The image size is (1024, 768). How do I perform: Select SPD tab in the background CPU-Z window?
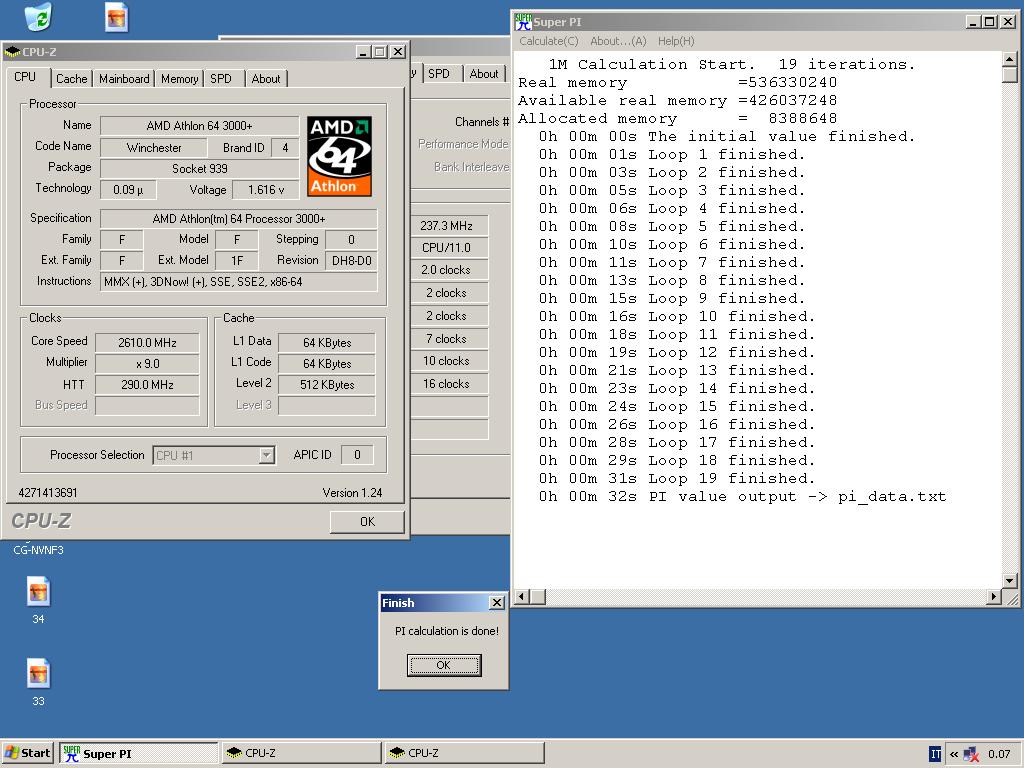pyautogui.click(x=439, y=74)
